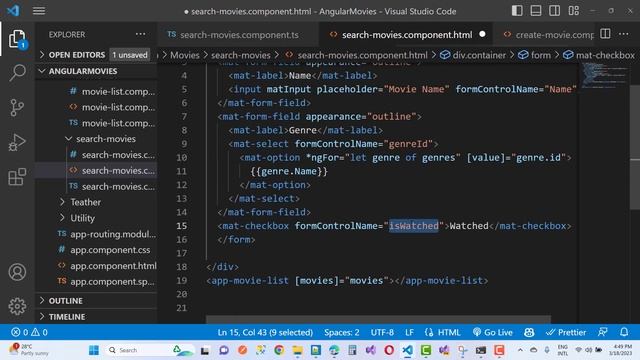Image resolution: width=640 pixels, height=360 pixels.
Task: Open app.component.css file
Action: [110, 250]
